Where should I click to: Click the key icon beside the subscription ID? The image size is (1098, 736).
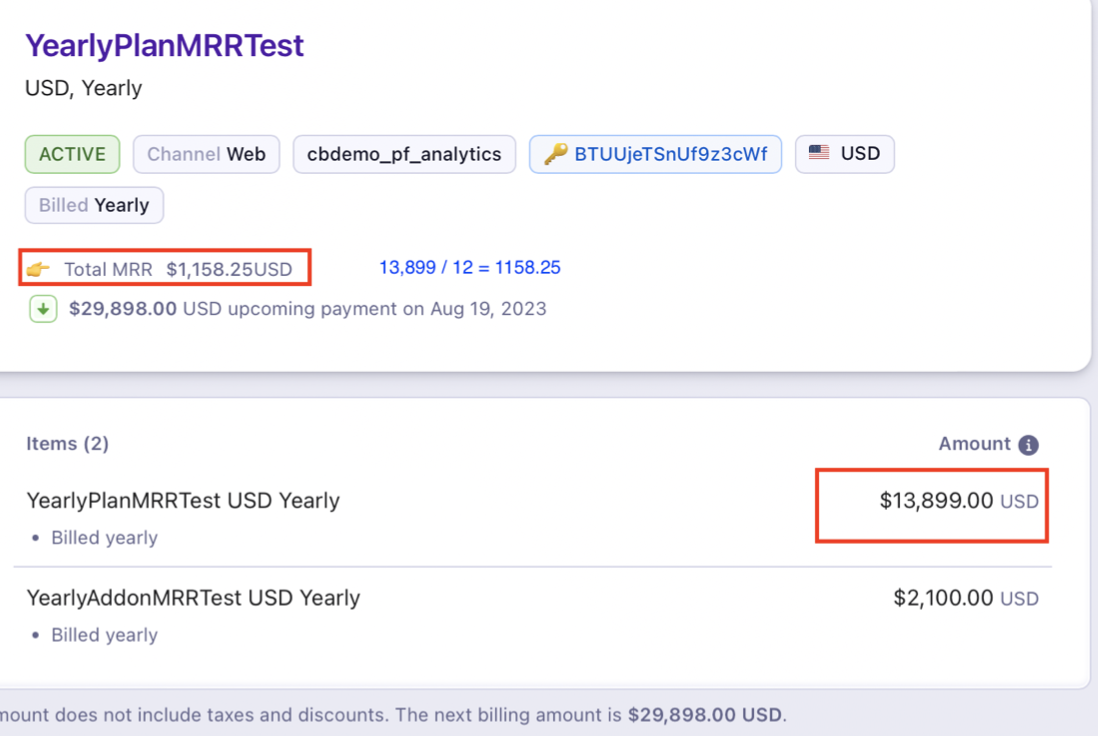555,154
